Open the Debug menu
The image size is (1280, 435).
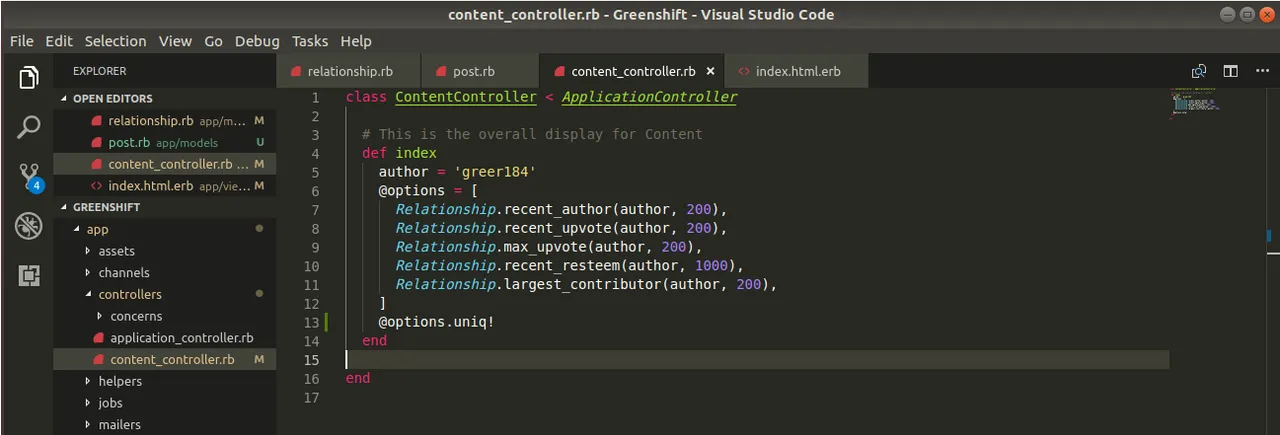click(x=257, y=41)
